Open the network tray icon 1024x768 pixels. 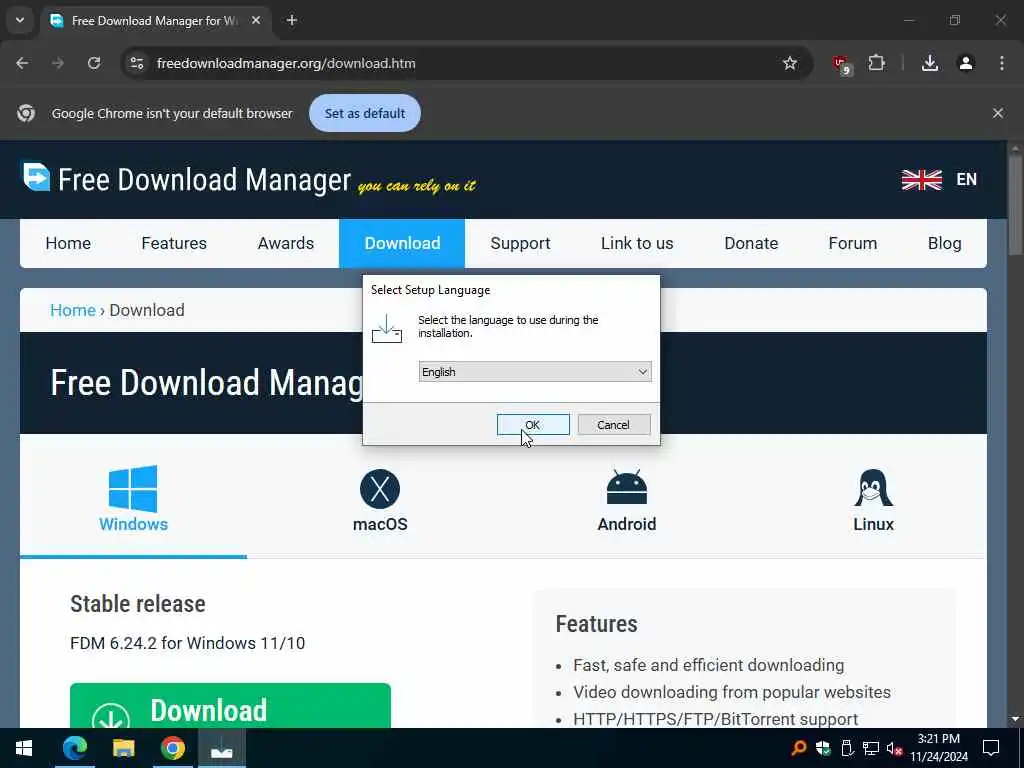click(871, 748)
